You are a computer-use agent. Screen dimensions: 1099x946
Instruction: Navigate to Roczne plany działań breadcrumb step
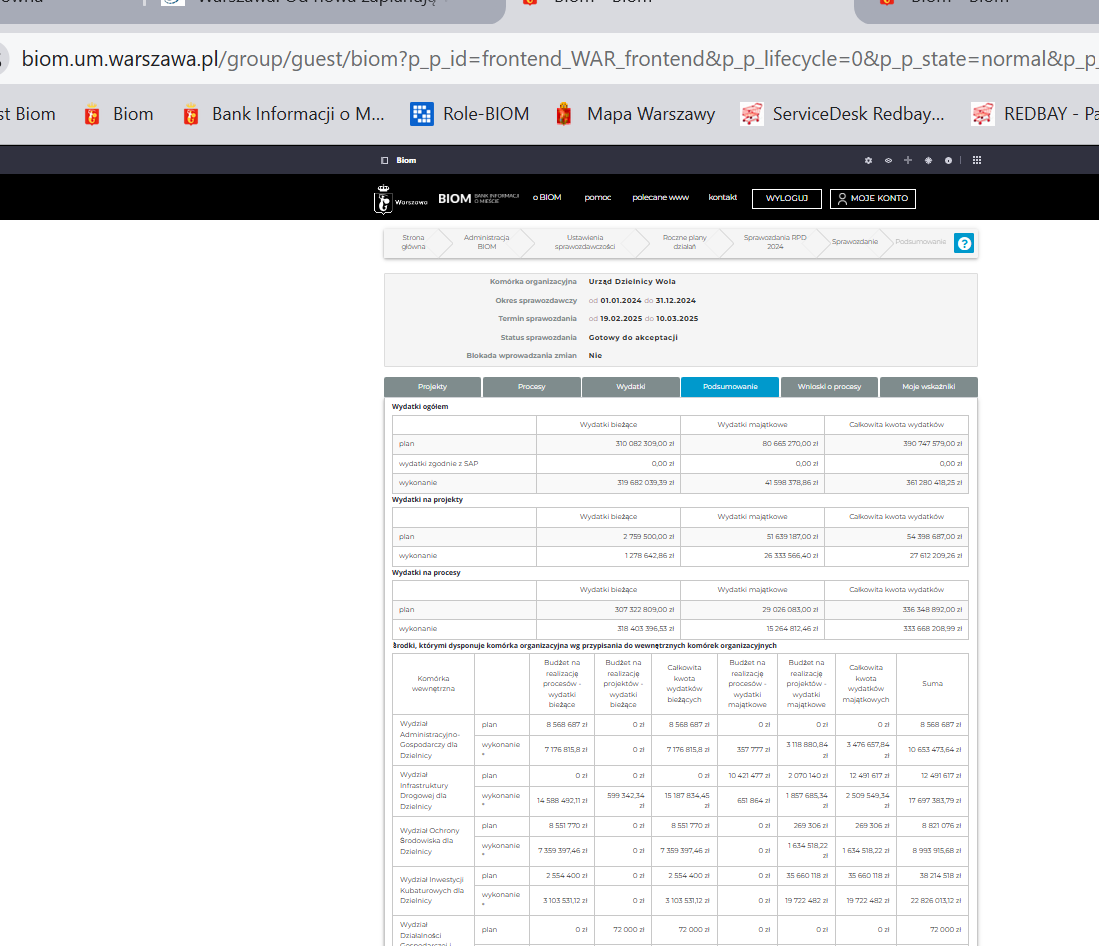click(684, 242)
